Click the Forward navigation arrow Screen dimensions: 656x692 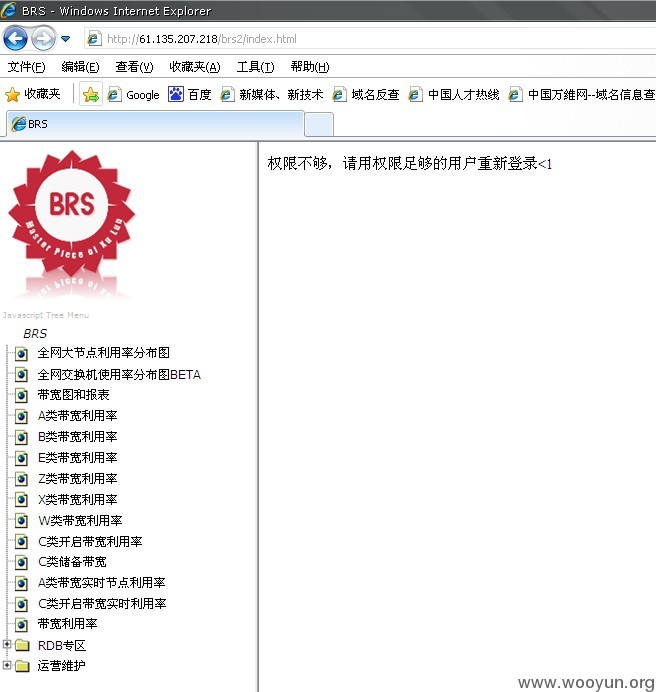(x=43, y=39)
